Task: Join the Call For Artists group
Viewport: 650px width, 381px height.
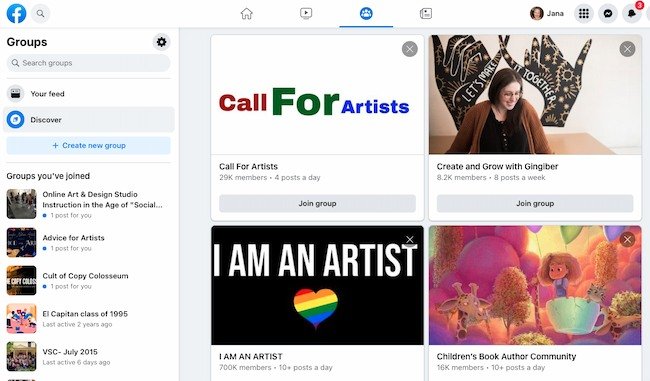Action: pyautogui.click(x=317, y=204)
